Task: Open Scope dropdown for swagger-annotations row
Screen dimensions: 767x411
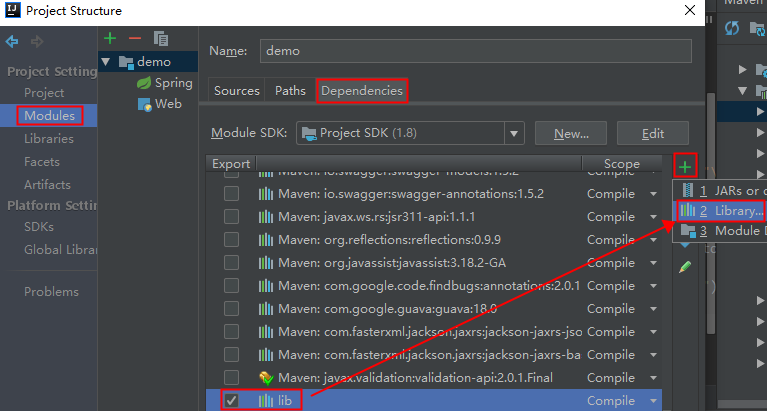Action: click(x=654, y=194)
